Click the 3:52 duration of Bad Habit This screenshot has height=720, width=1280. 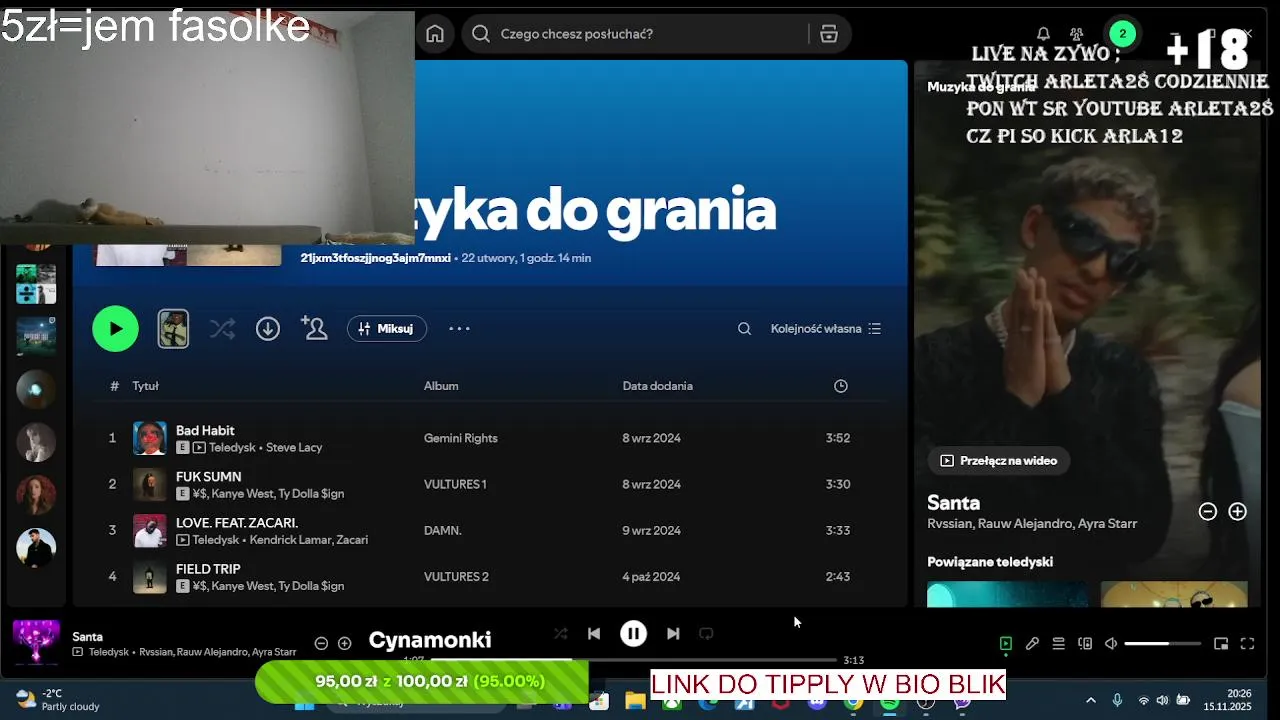pyautogui.click(x=838, y=438)
